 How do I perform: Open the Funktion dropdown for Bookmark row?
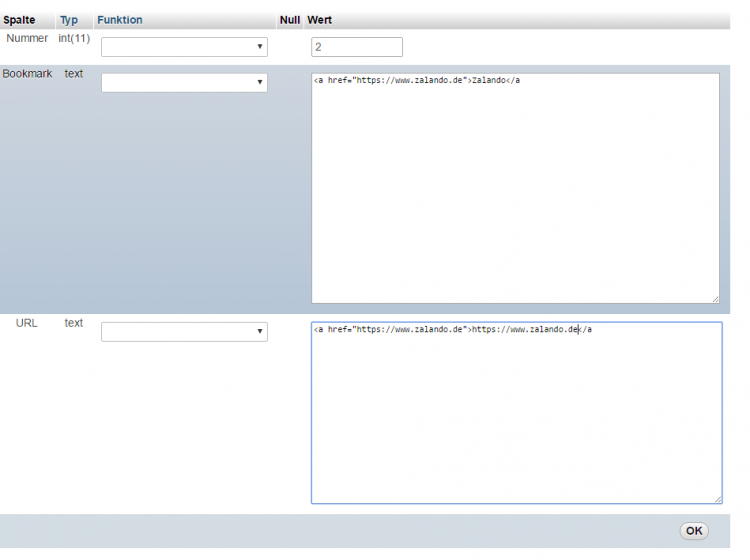pos(184,83)
